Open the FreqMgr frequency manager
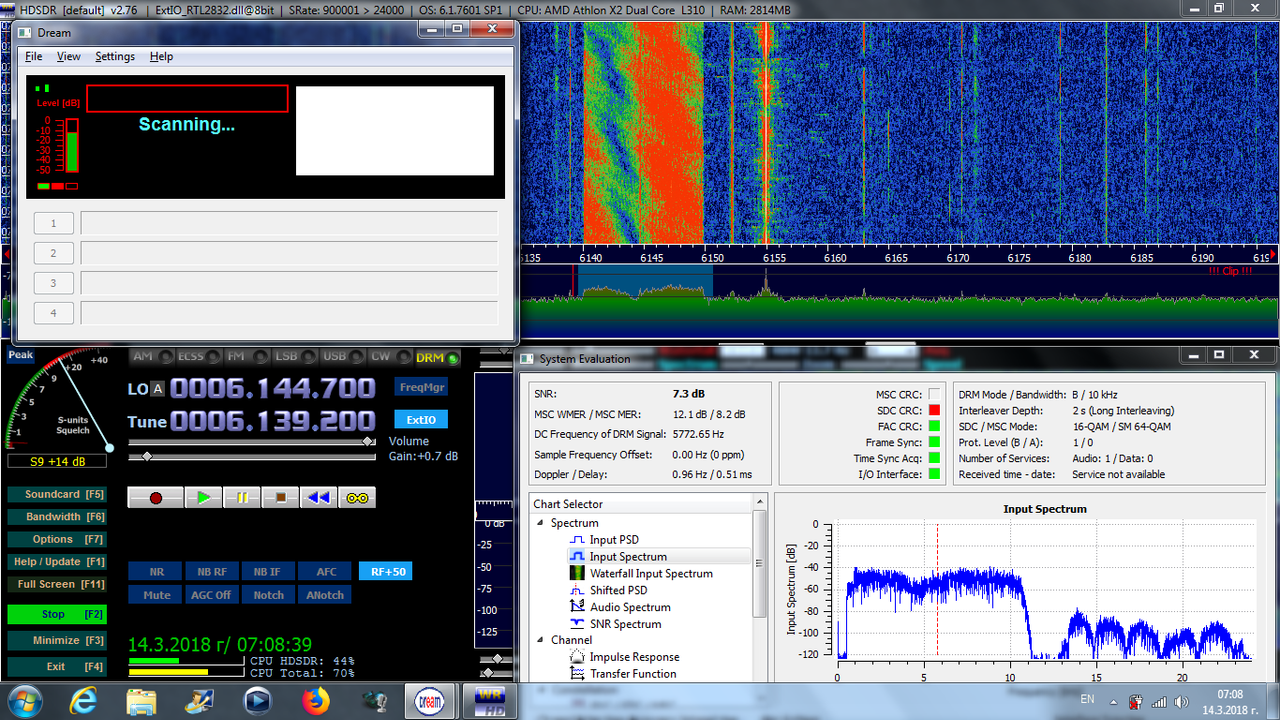The width and height of the screenshot is (1280, 720). click(x=421, y=387)
